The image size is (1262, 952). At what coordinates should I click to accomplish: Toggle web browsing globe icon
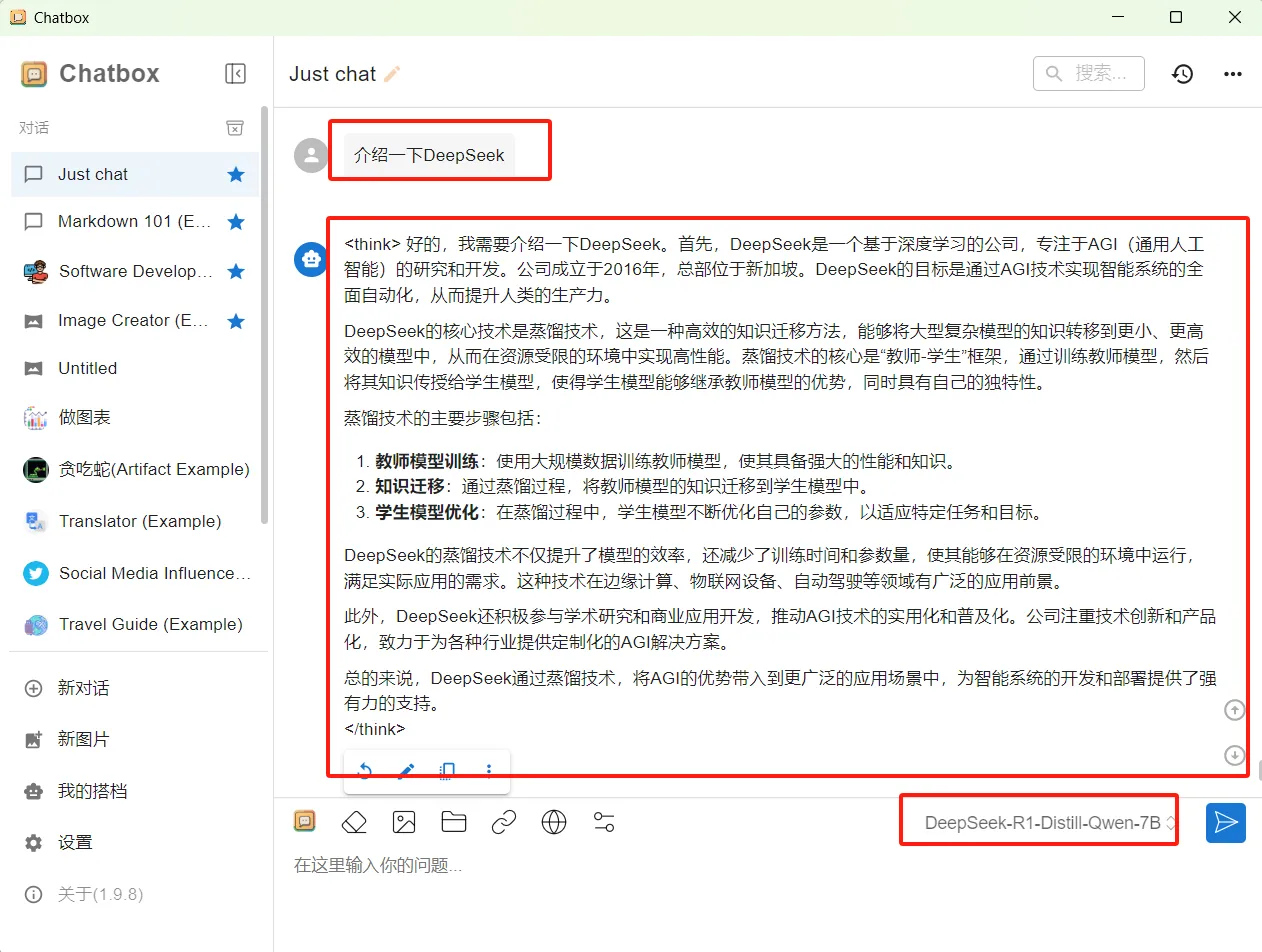[x=554, y=822]
